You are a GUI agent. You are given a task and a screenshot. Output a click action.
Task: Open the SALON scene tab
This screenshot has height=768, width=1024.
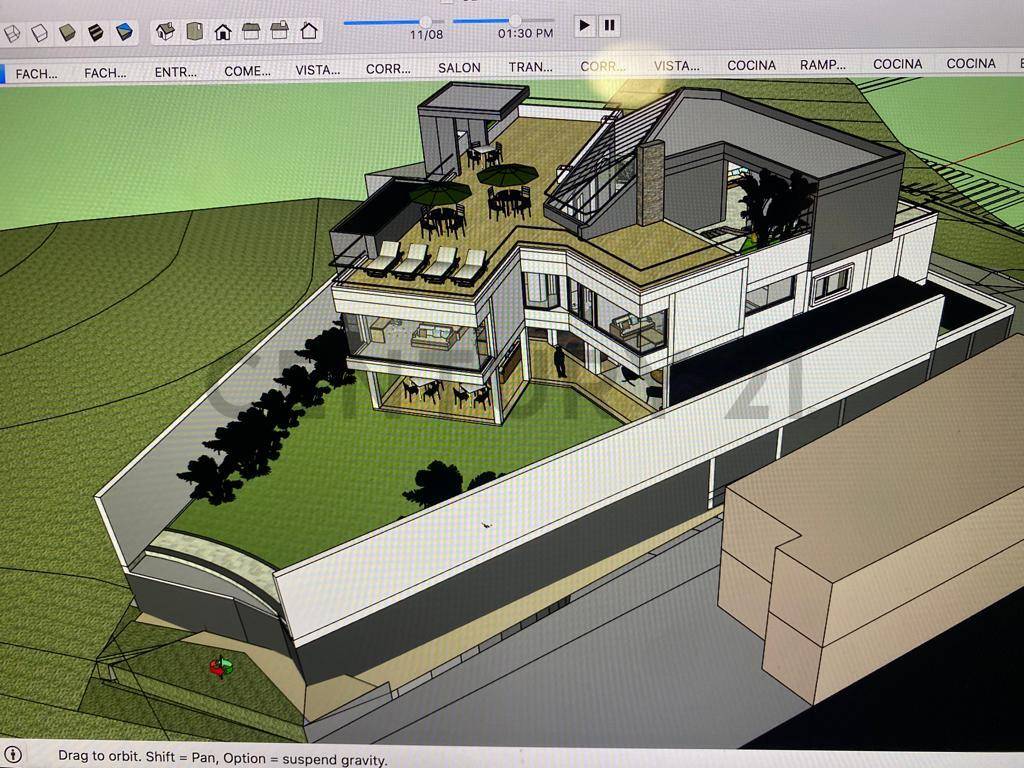tap(459, 68)
